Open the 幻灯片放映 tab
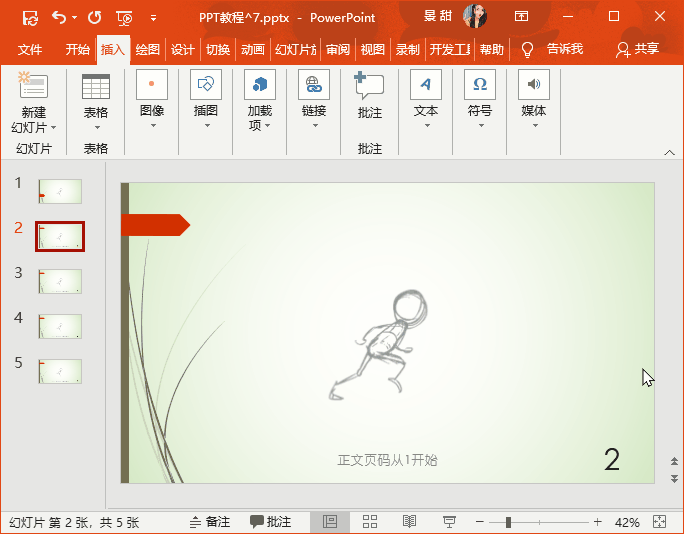 point(296,50)
